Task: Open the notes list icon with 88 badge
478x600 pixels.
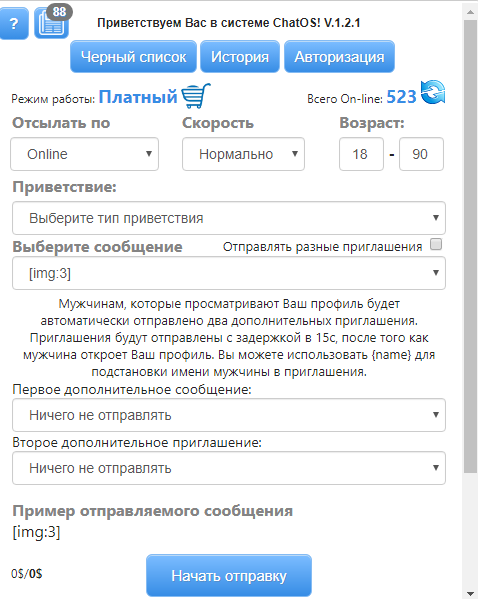Action: pyautogui.click(x=52, y=24)
